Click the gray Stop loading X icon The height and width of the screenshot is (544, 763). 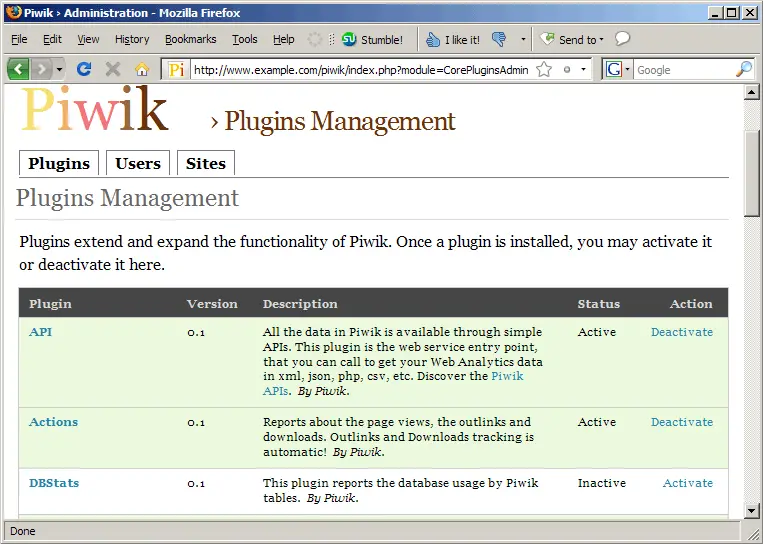coord(112,70)
